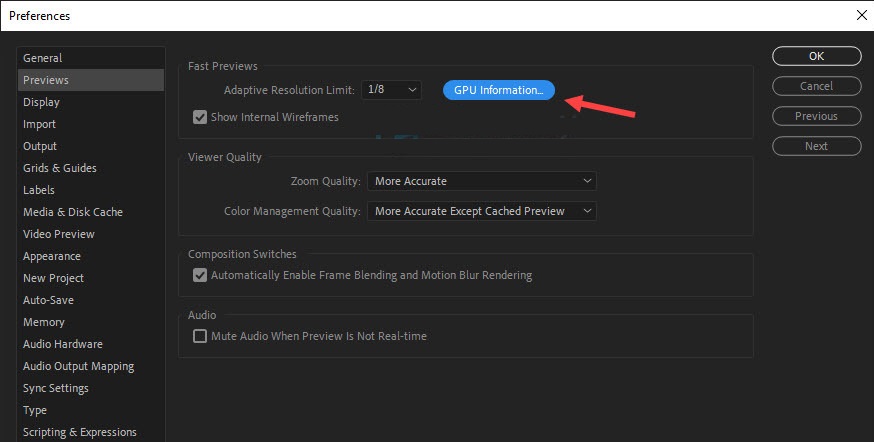Open Scripting & Expressions preferences
The image size is (874, 442).
click(91, 432)
